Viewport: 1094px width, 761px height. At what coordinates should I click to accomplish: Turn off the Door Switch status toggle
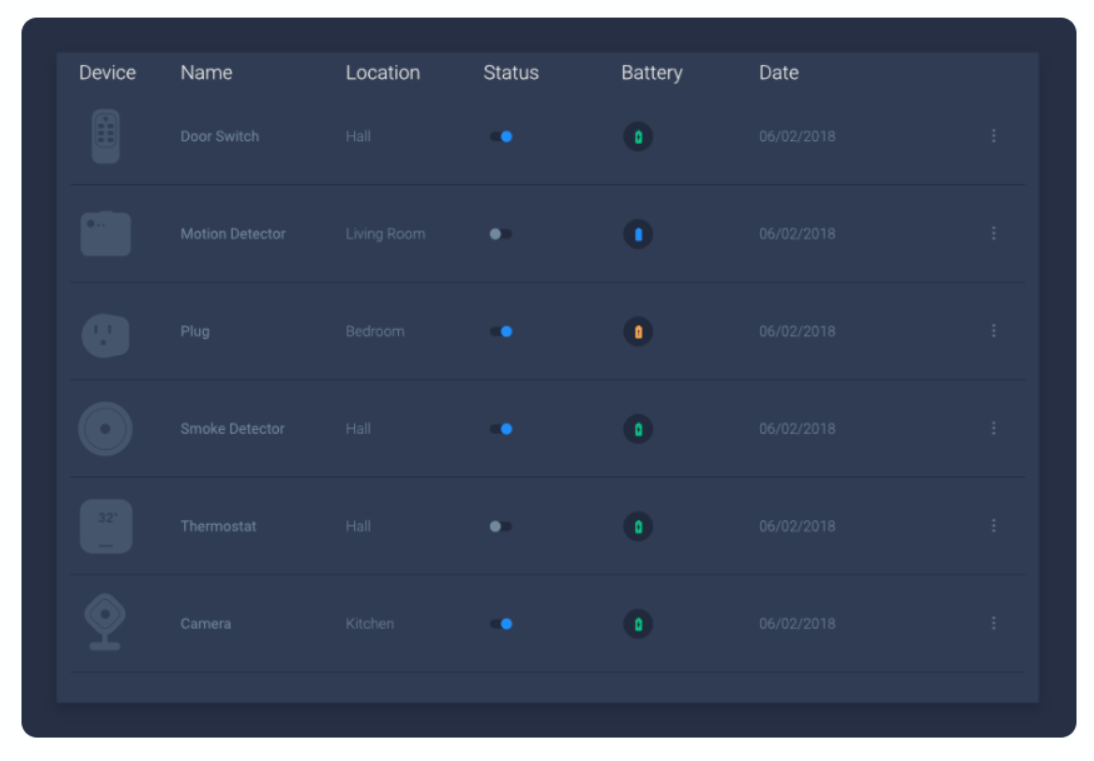501,137
